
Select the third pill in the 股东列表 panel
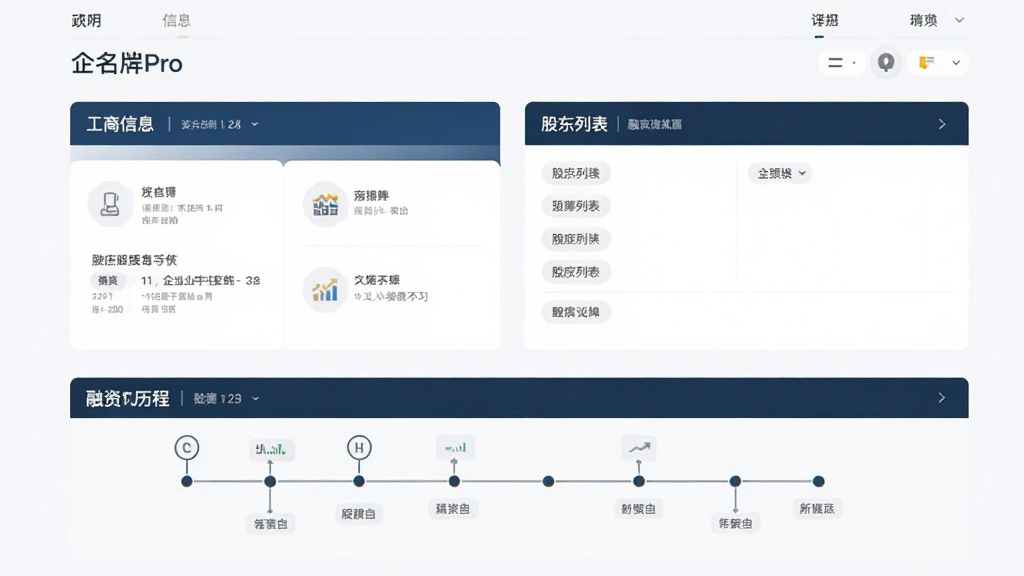click(x=575, y=239)
